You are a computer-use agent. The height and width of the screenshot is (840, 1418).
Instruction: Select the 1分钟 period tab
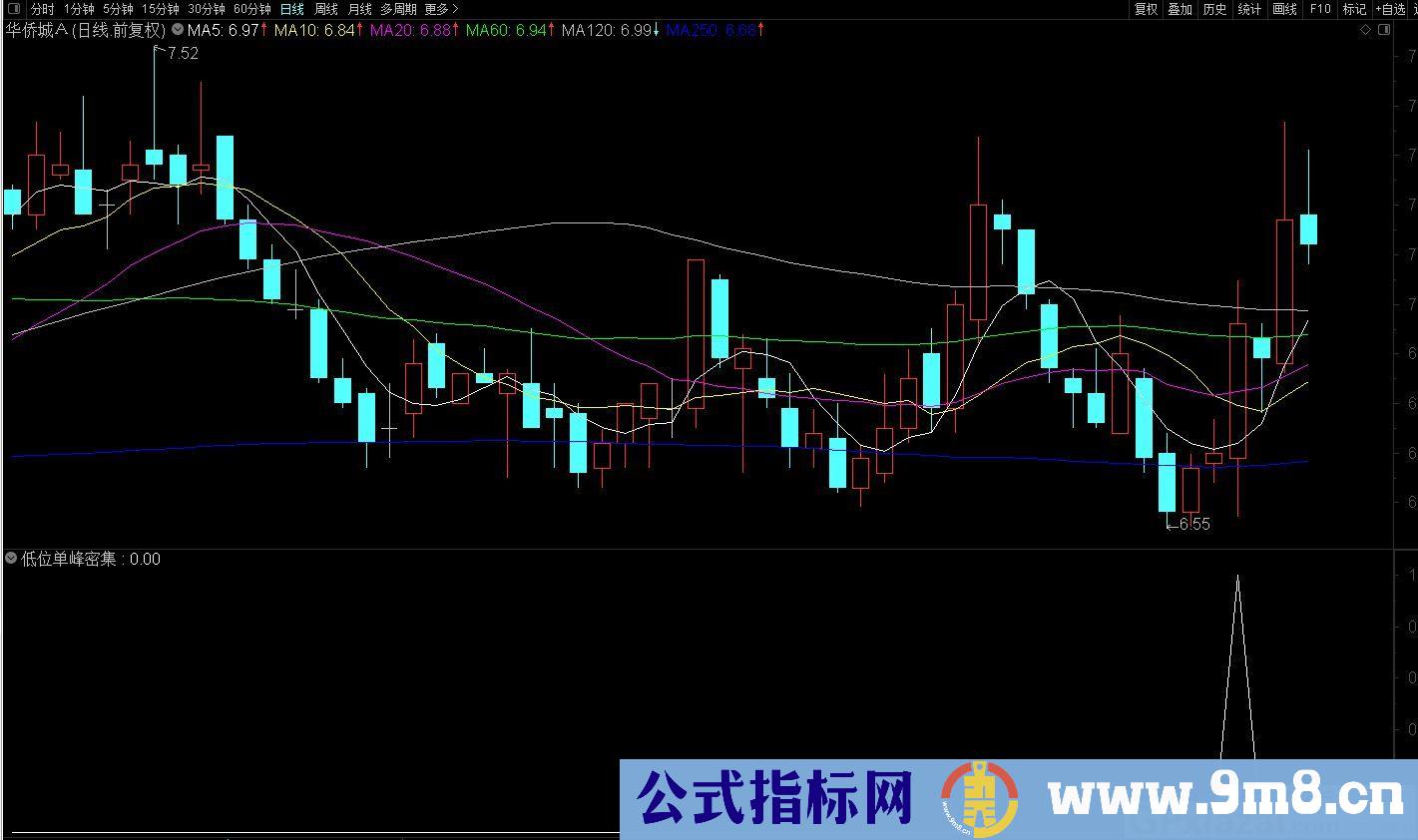(79, 9)
